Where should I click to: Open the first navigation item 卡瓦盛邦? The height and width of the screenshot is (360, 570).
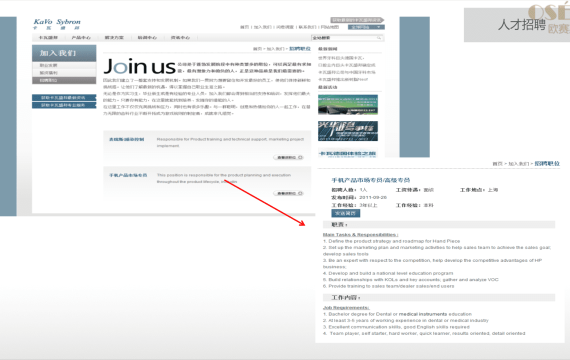coord(48,37)
